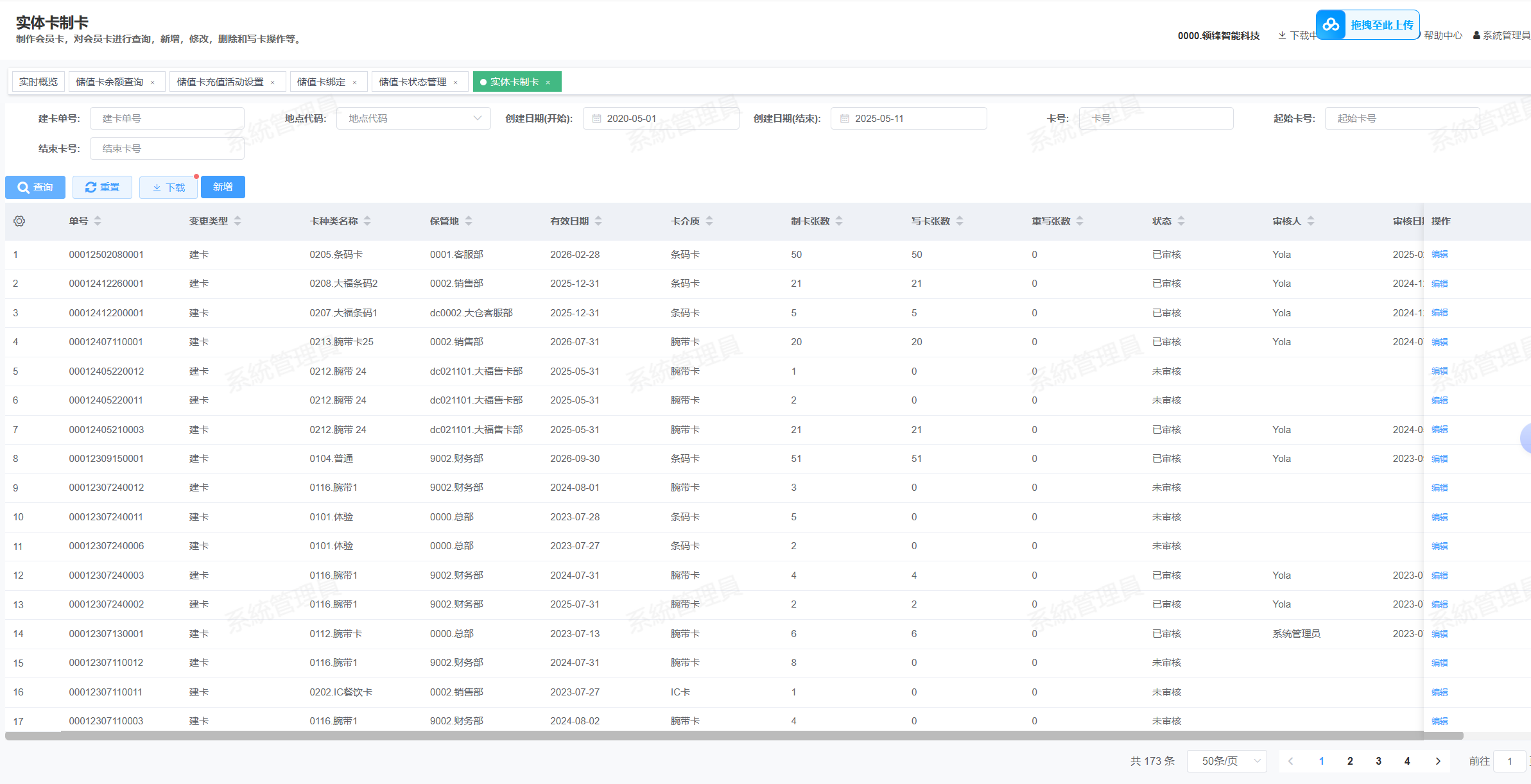Go to next page arrow
Viewport: 1531px width, 784px height.
tap(1438, 761)
